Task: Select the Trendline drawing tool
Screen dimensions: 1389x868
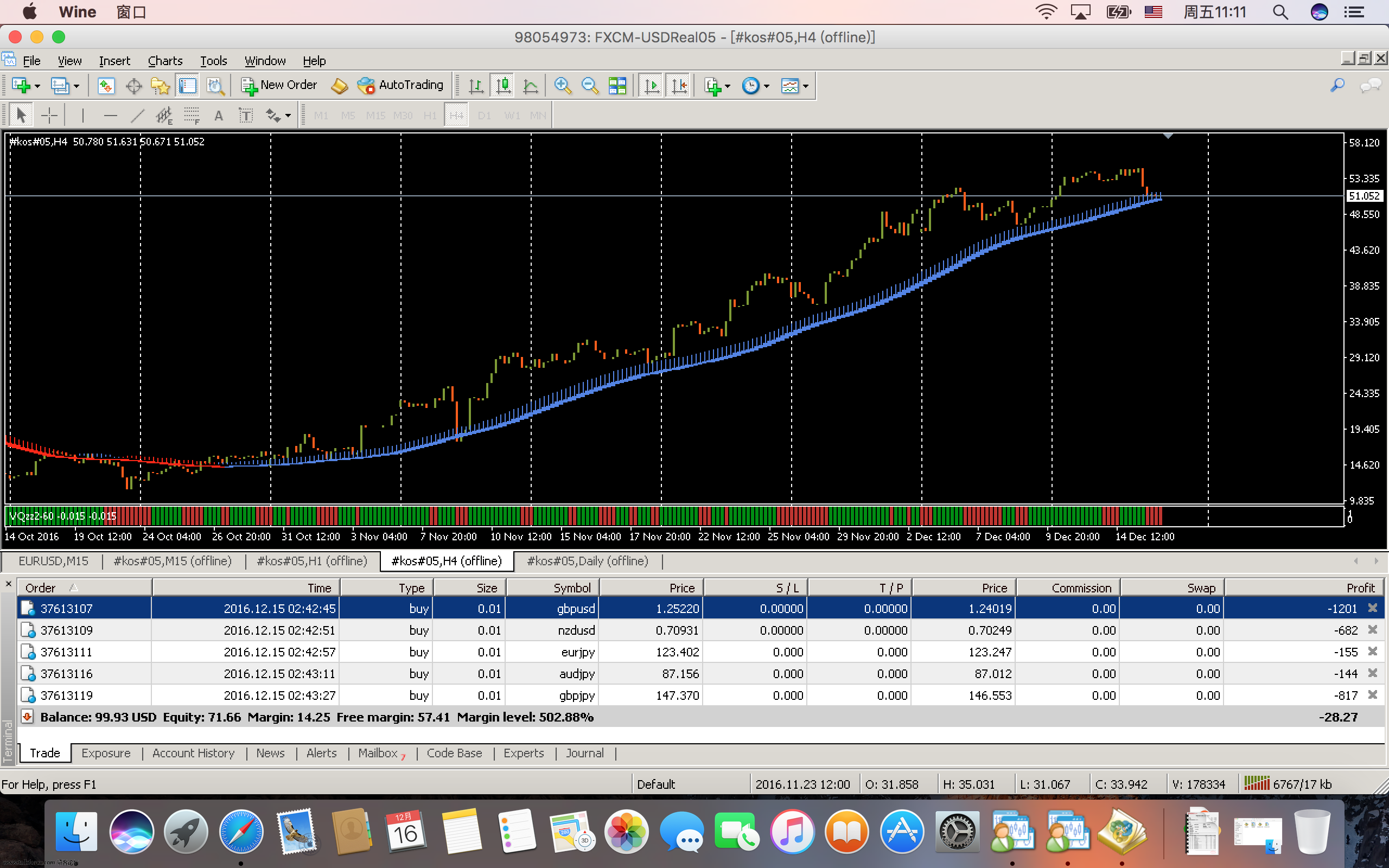Action: (x=137, y=116)
